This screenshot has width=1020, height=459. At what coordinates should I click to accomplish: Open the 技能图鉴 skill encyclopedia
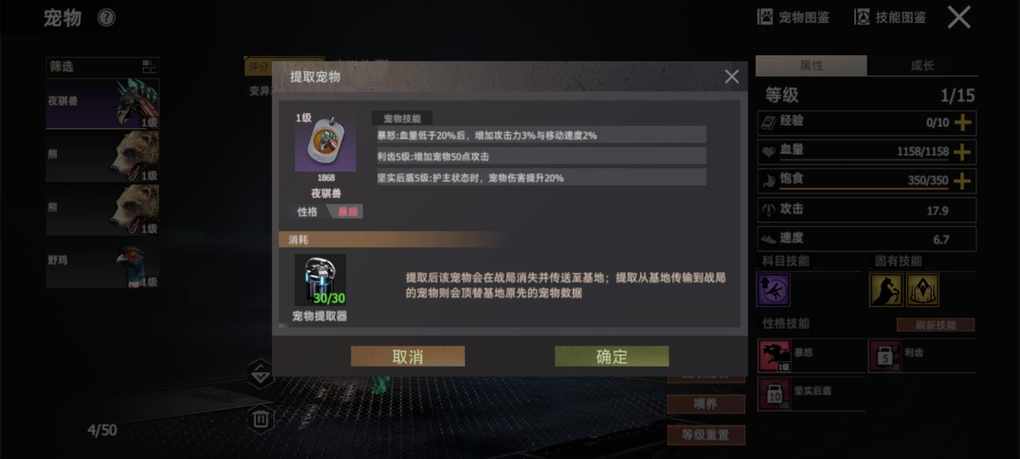pyautogui.click(x=890, y=18)
